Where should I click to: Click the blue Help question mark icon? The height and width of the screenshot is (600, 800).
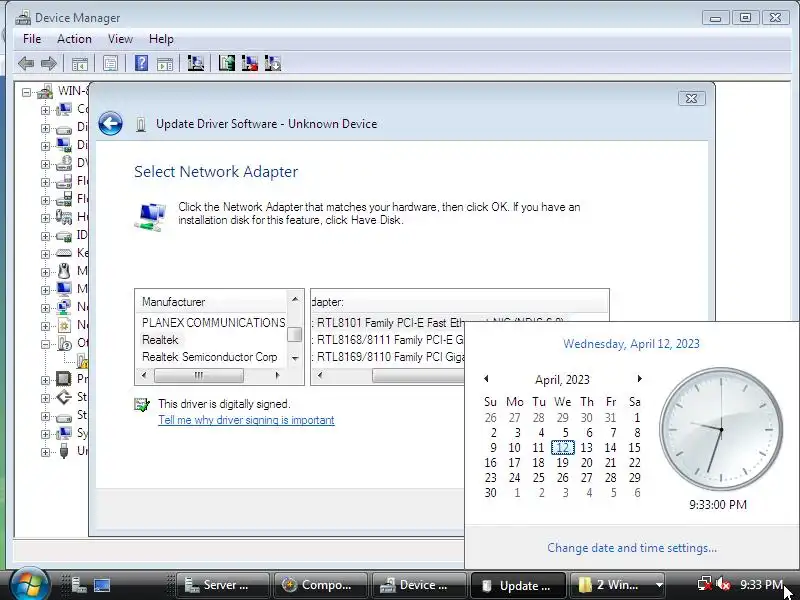(x=141, y=63)
